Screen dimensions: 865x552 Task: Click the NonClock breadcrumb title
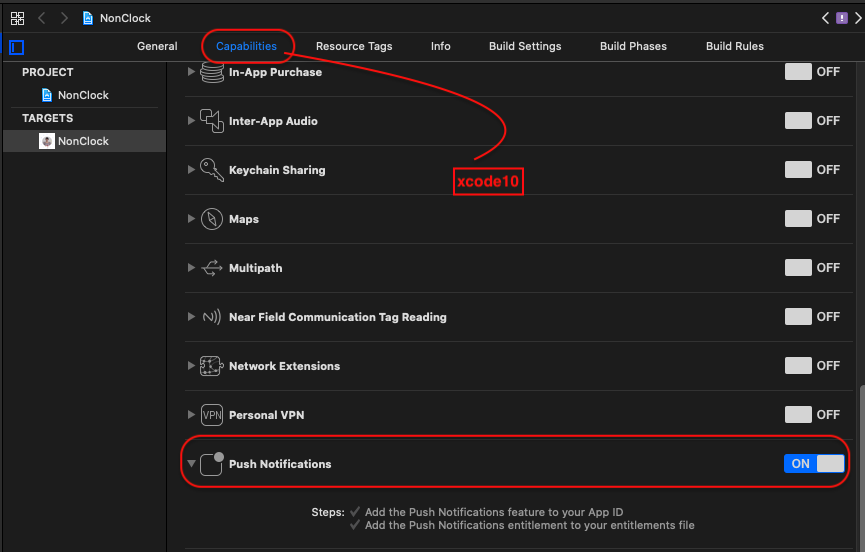tap(125, 18)
